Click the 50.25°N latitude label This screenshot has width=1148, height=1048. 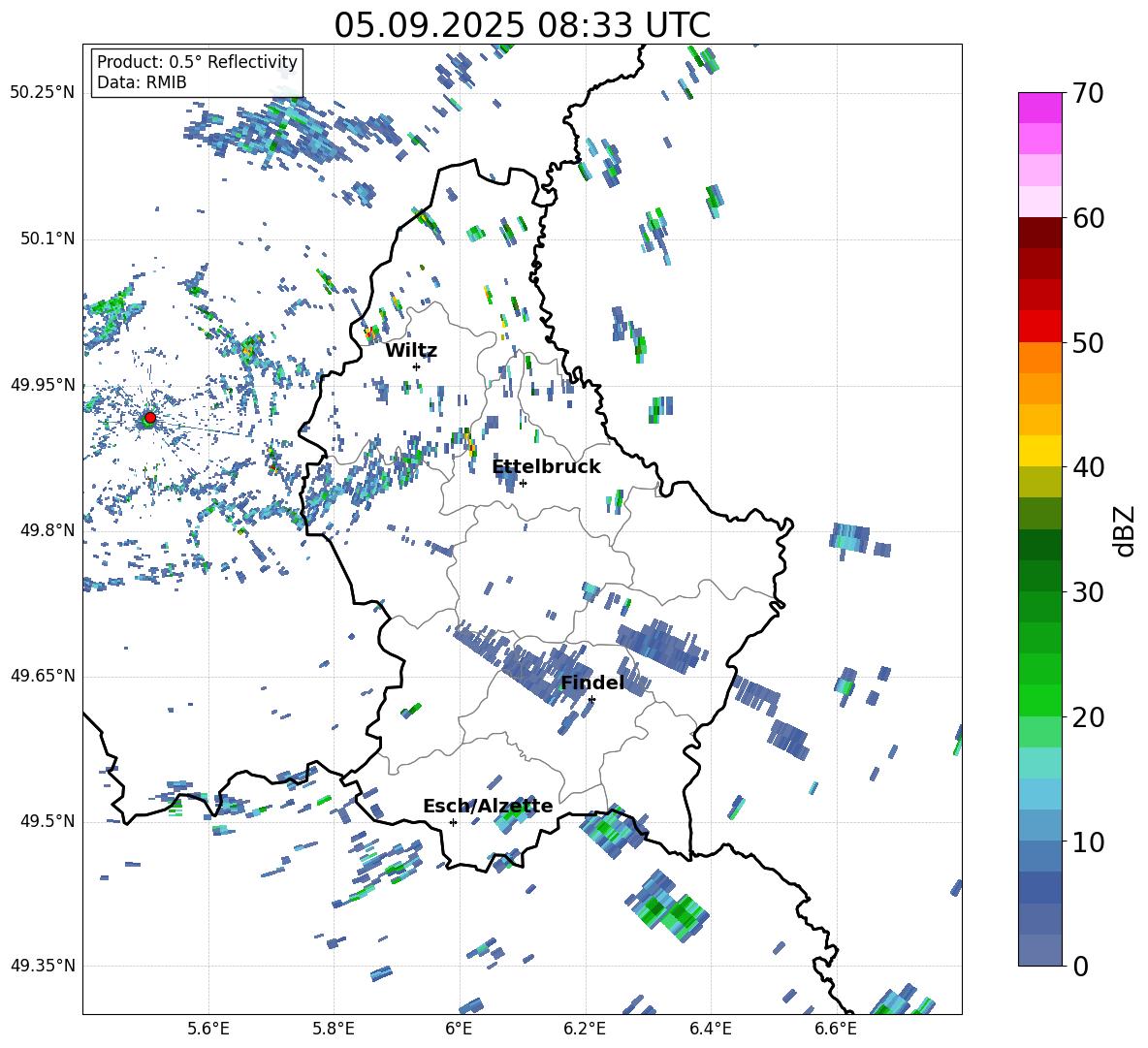(42, 93)
